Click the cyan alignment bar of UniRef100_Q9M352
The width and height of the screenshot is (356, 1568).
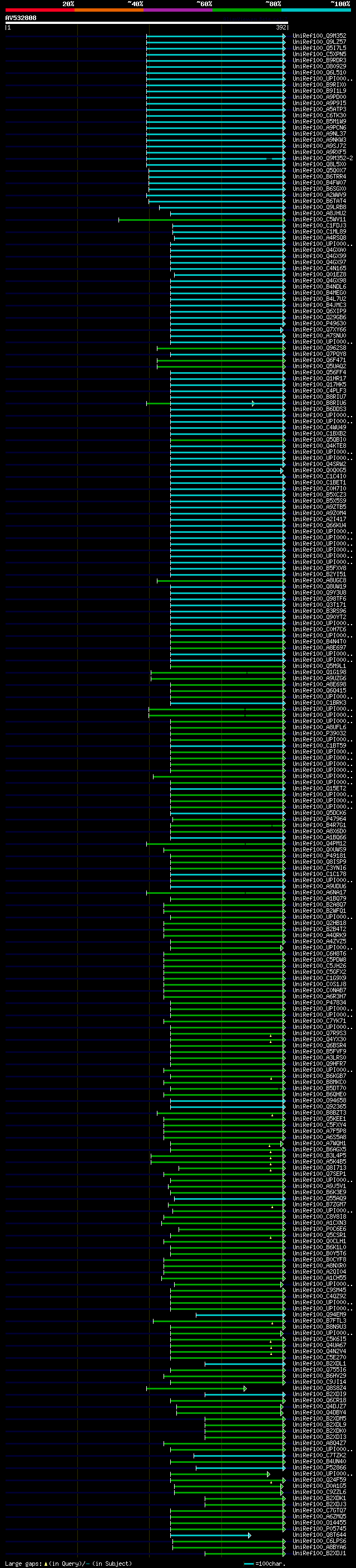[x=215, y=36]
